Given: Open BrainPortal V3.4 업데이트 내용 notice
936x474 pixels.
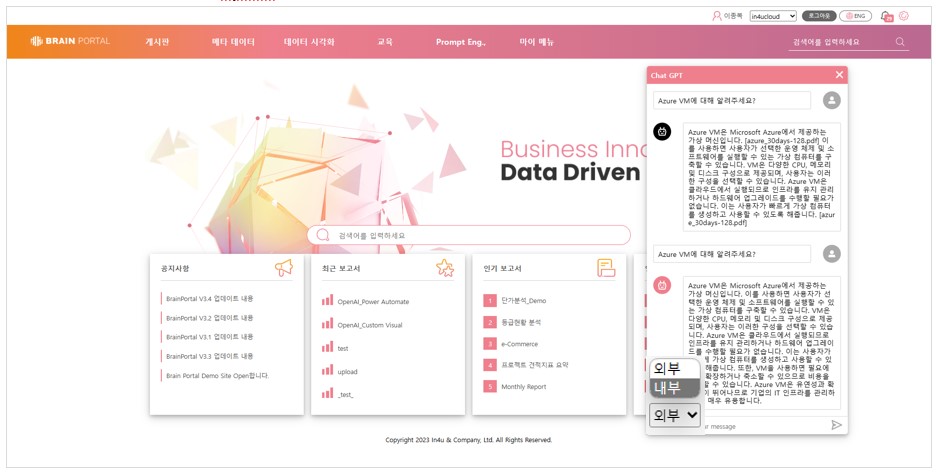Looking at the screenshot, I should tap(210, 298).
